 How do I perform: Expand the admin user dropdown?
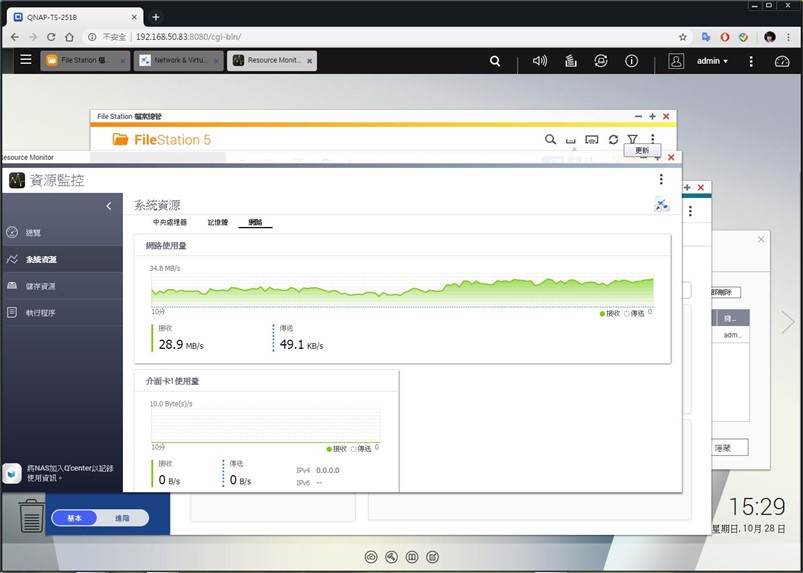(x=712, y=61)
